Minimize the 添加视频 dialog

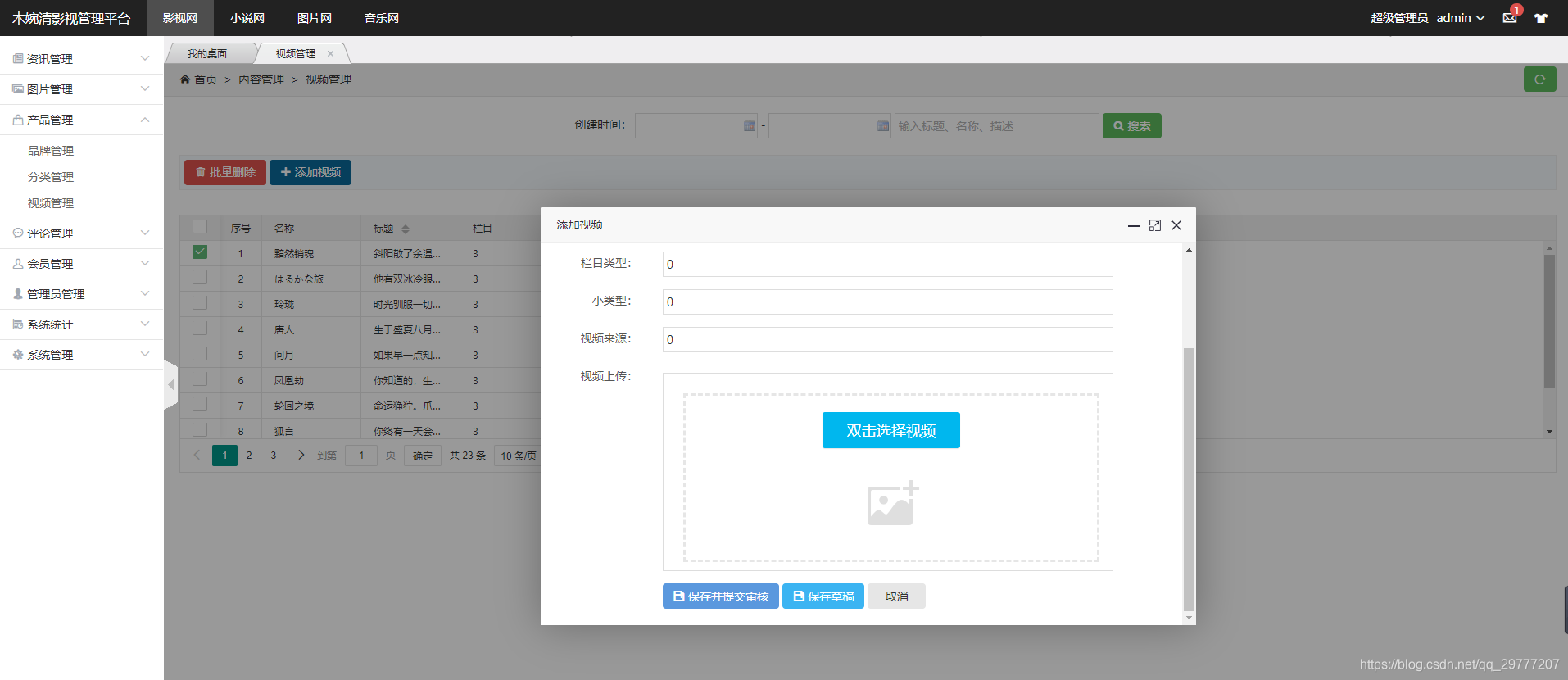[x=1133, y=225]
